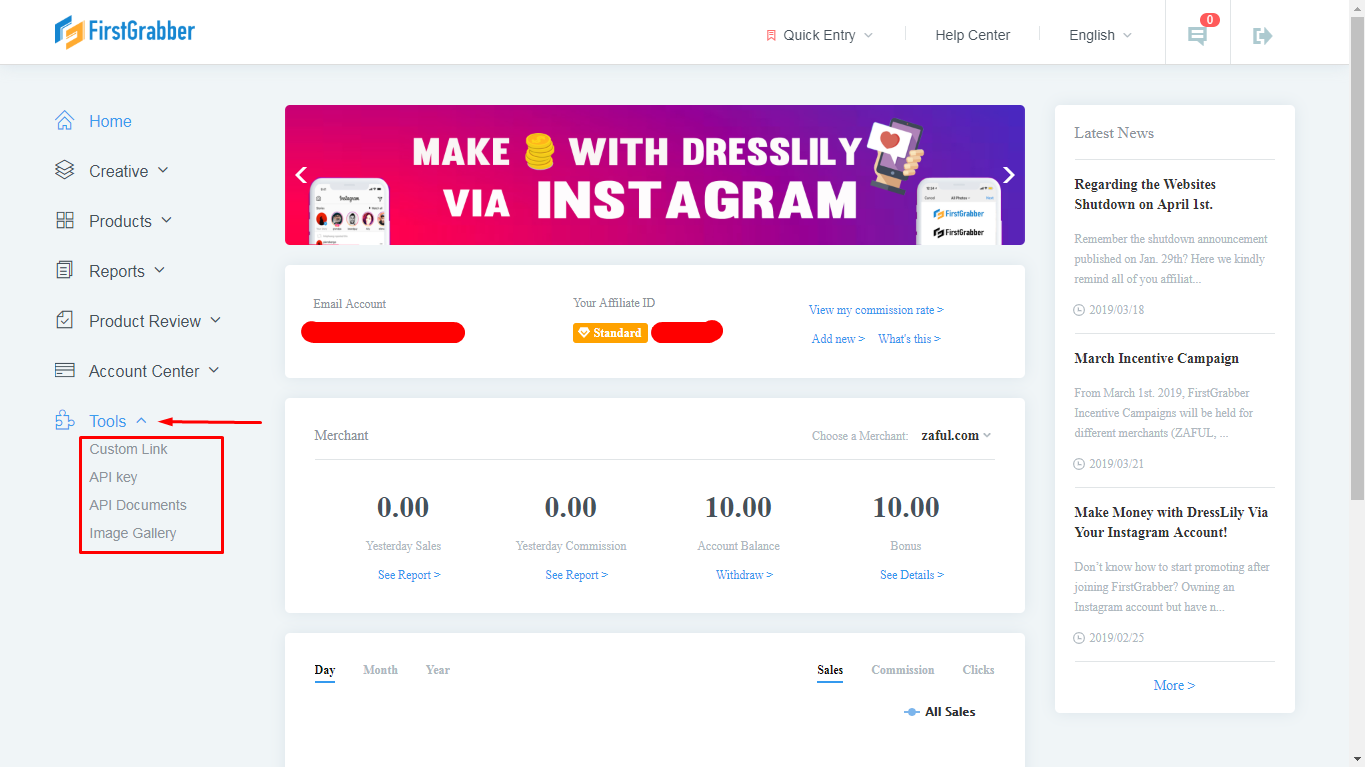Image resolution: width=1365 pixels, height=767 pixels.
Task: Choose merchant from zaful.com dropdown
Action: 956,435
